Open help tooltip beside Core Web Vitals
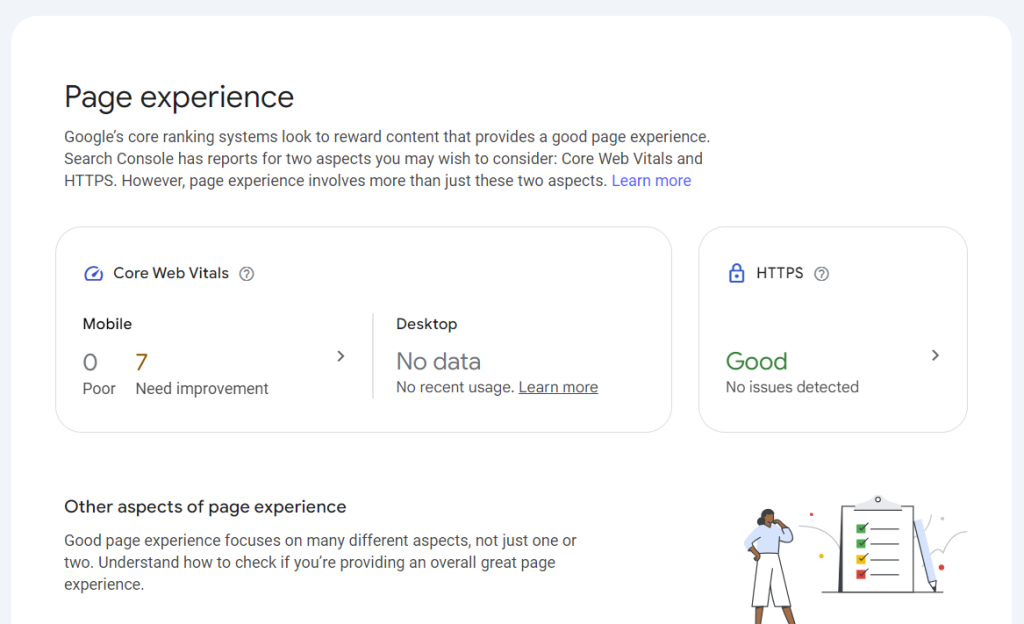This screenshot has height=624, width=1024. (247, 274)
